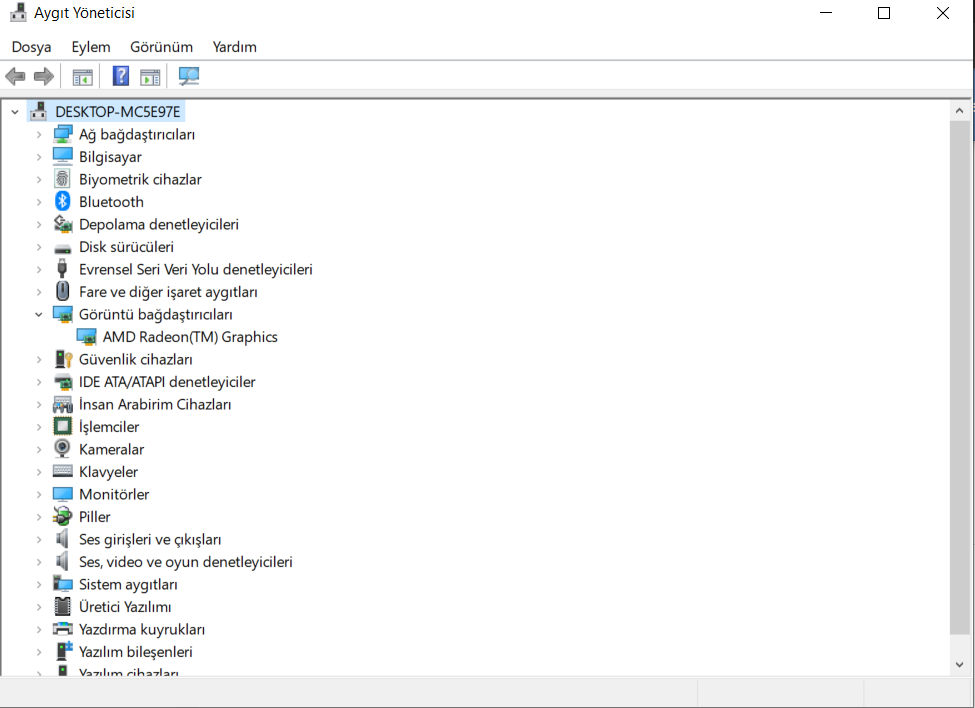The image size is (975, 708).
Task: Click the Kameralar webcam icon
Action: coord(62,449)
